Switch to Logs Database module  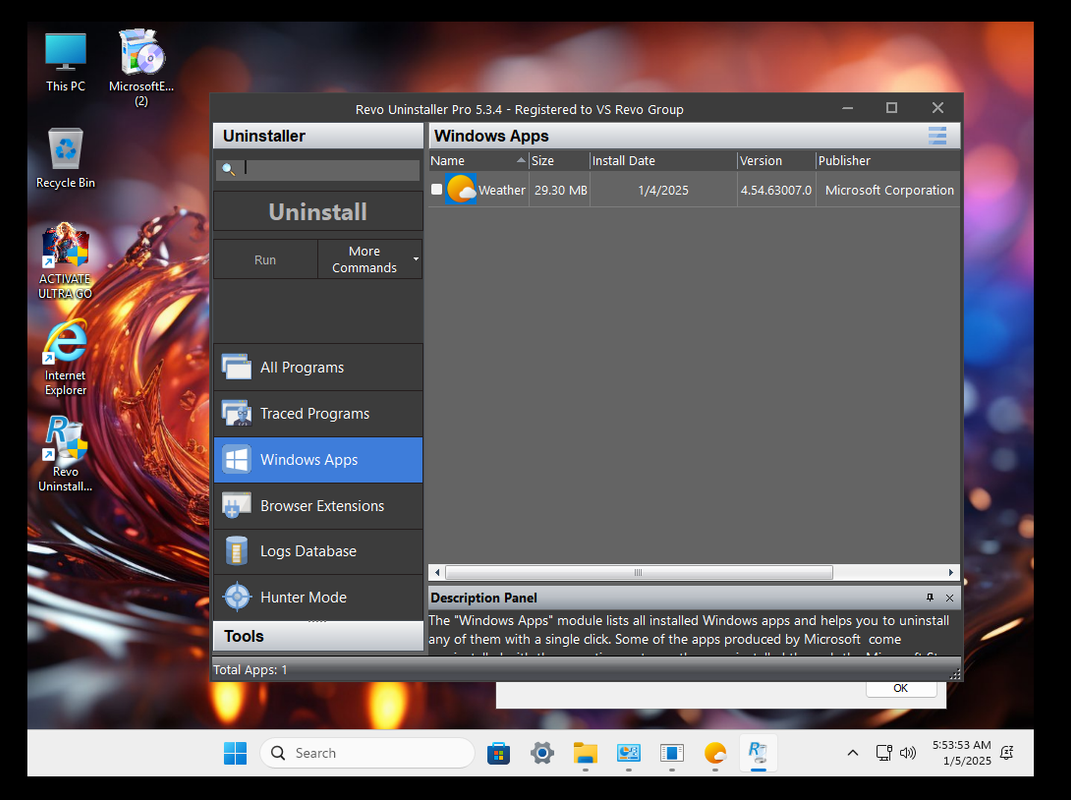318,551
